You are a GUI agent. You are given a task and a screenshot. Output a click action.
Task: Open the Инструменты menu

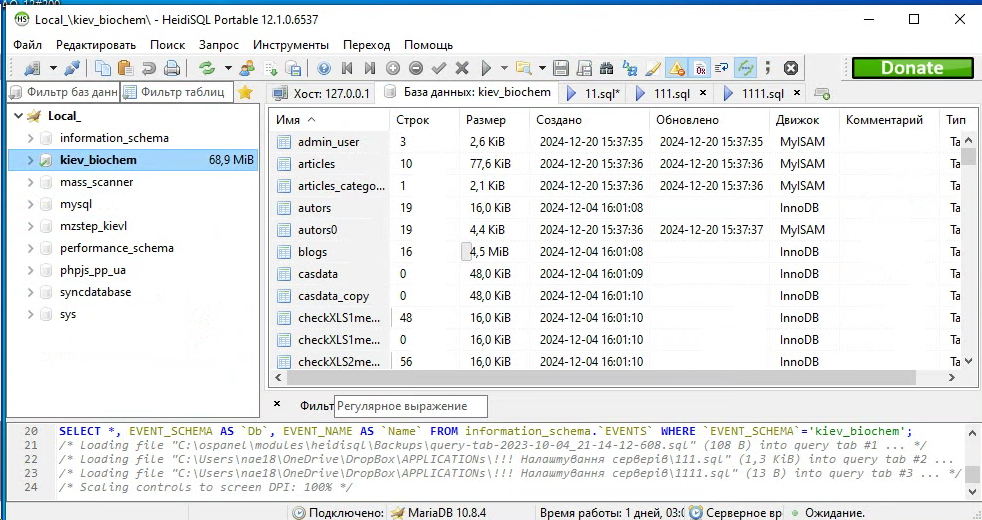point(290,45)
